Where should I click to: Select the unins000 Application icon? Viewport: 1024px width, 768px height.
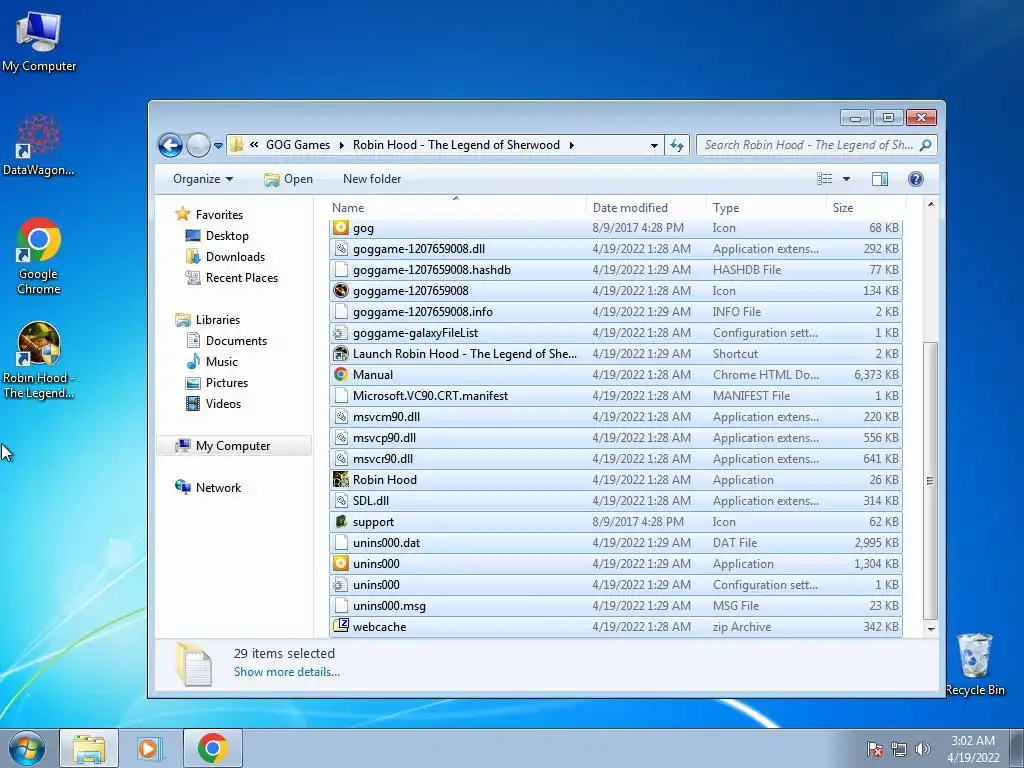click(x=340, y=564)
